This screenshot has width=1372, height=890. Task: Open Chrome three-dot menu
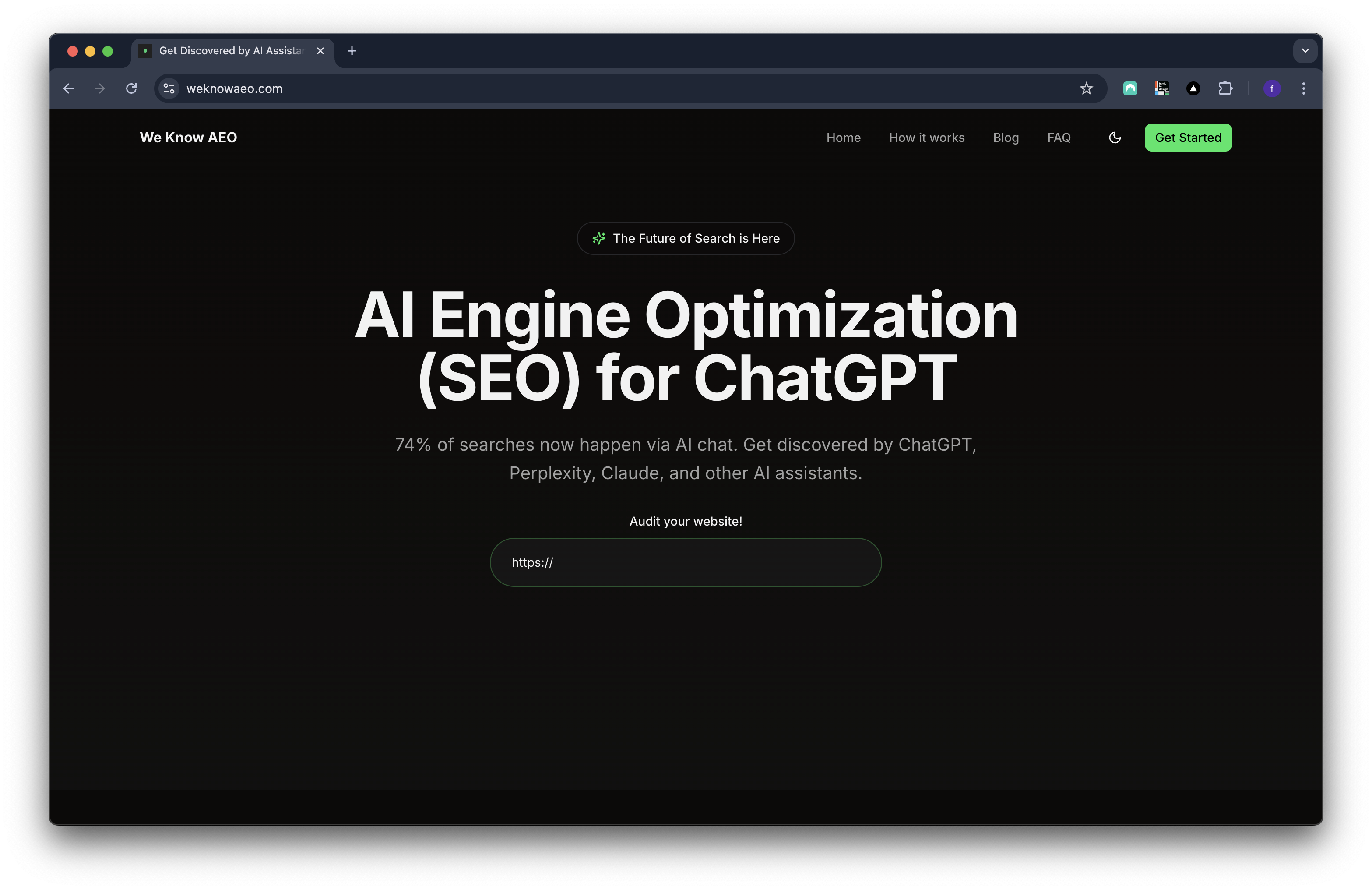pos(1303,89)
